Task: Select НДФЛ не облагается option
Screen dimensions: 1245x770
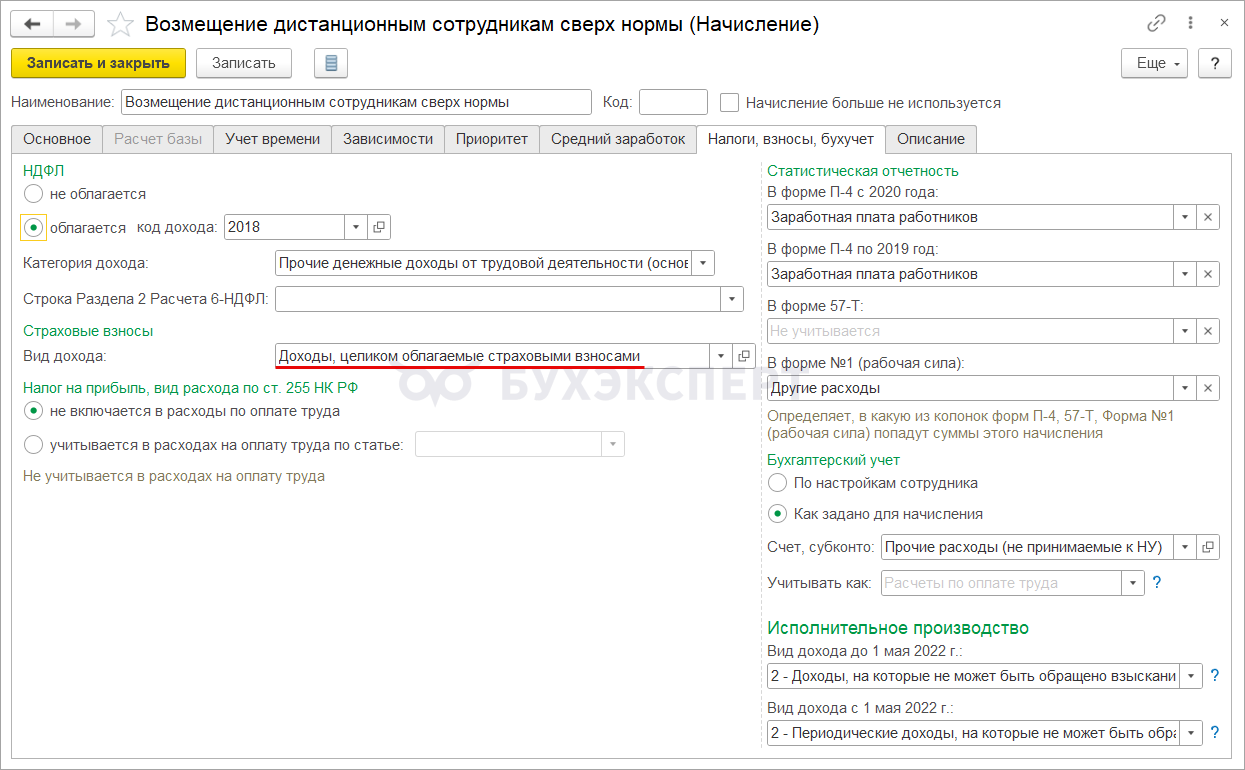Action: (x=34, y=194)
